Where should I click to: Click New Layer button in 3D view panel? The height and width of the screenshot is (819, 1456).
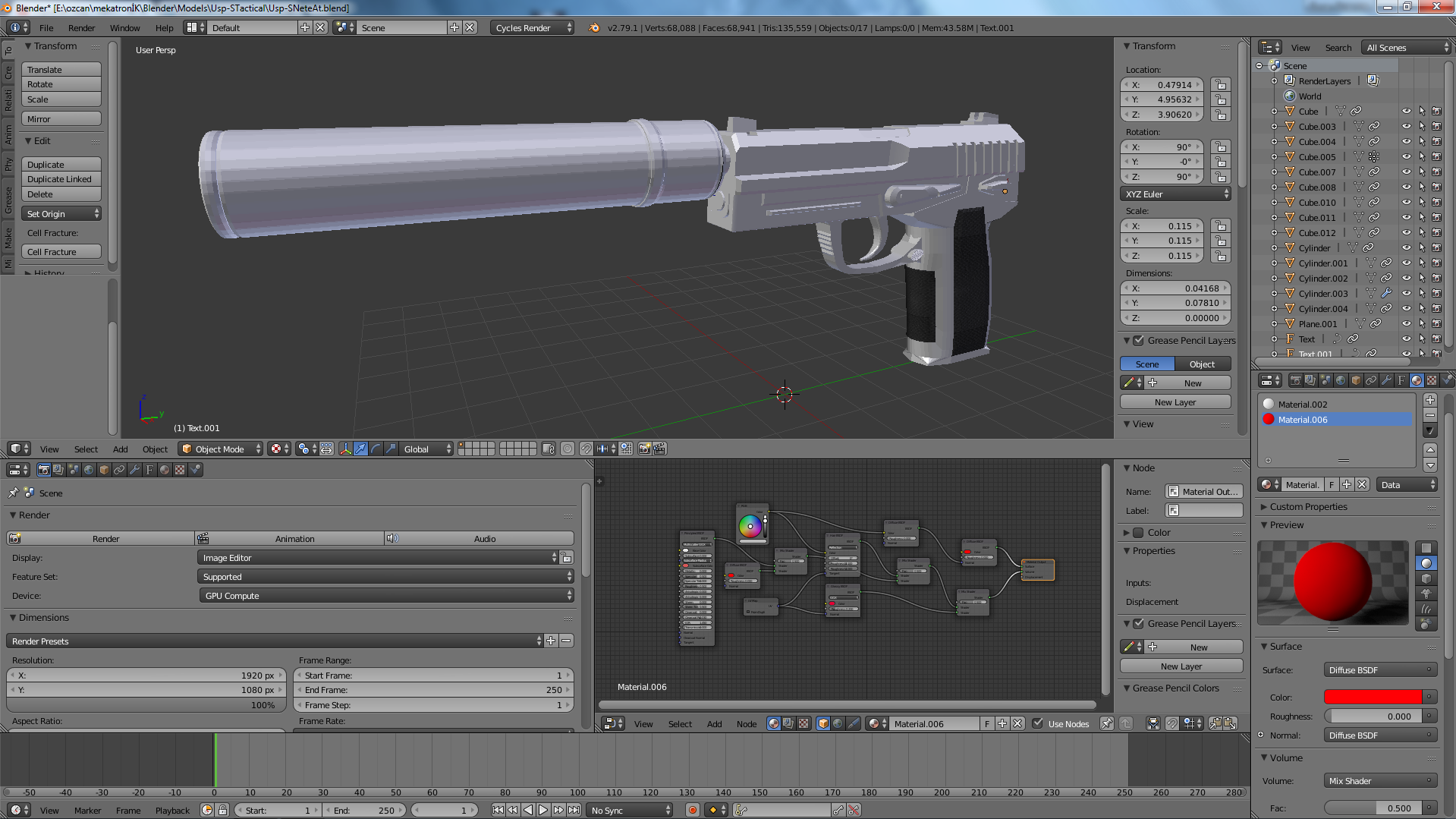tap(1175, 402)
